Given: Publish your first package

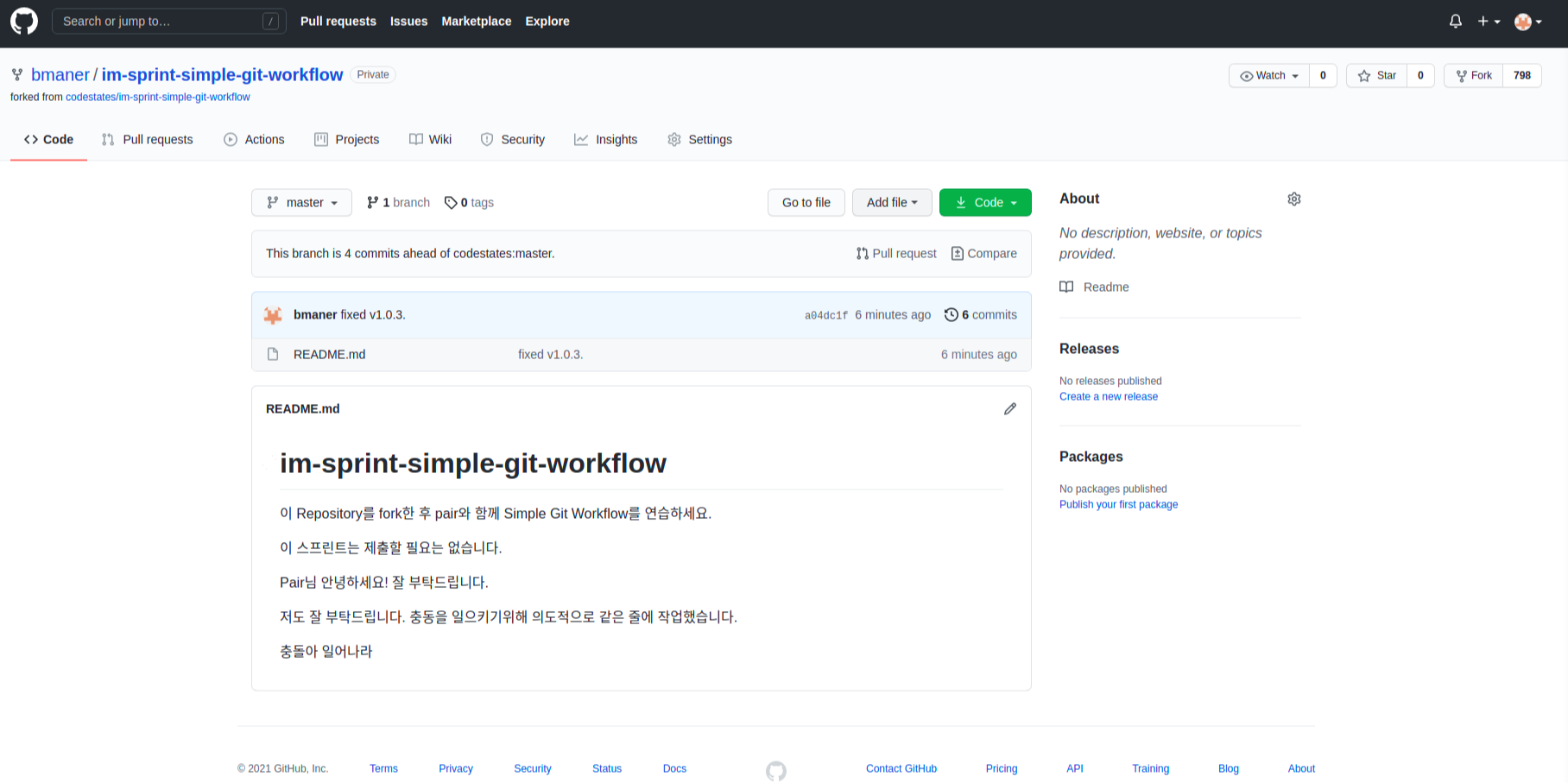Looking at the screenshot, I should pyautogui.click(x=1118, y=504).
